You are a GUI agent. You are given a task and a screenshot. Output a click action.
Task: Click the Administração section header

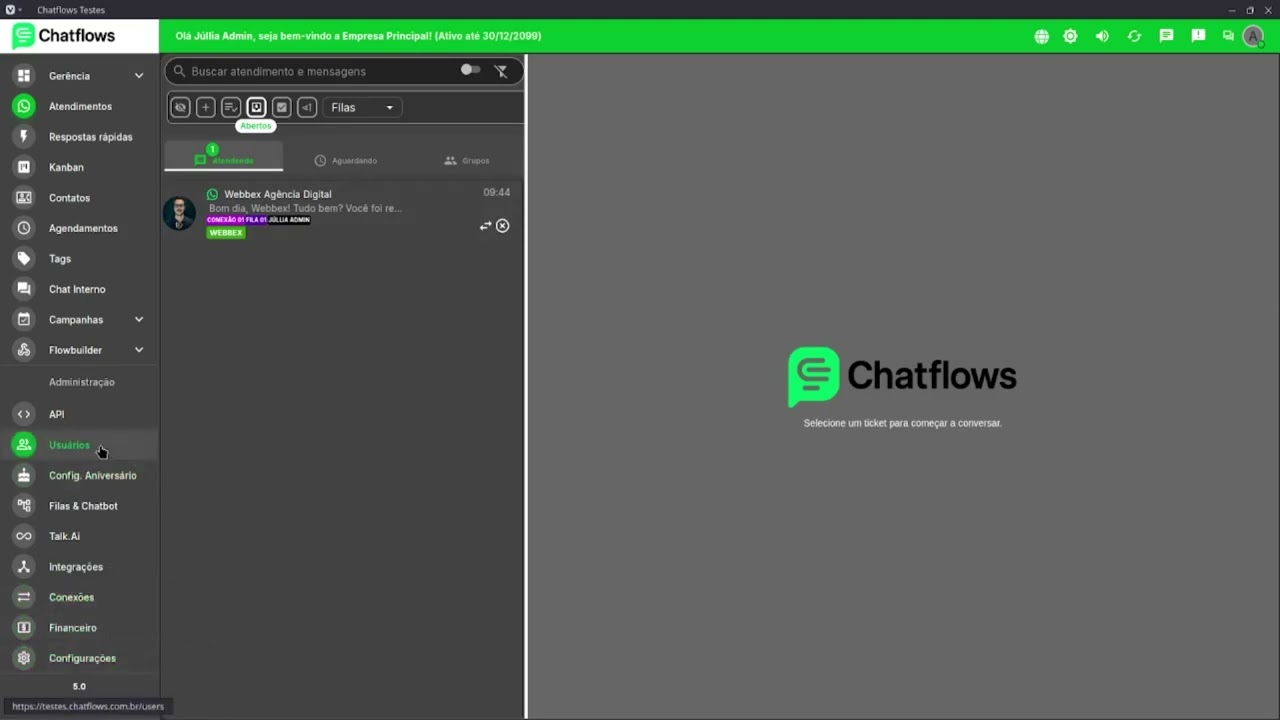coord(82,382)
